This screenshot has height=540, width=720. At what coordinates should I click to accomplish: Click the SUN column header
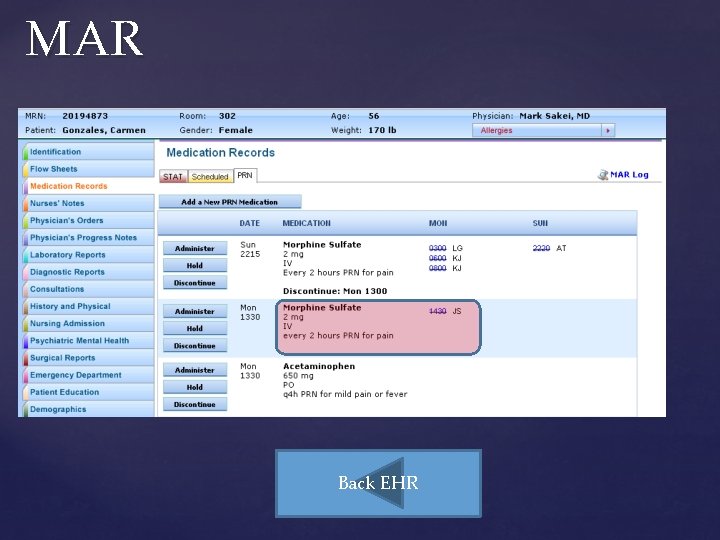point(540,223)
